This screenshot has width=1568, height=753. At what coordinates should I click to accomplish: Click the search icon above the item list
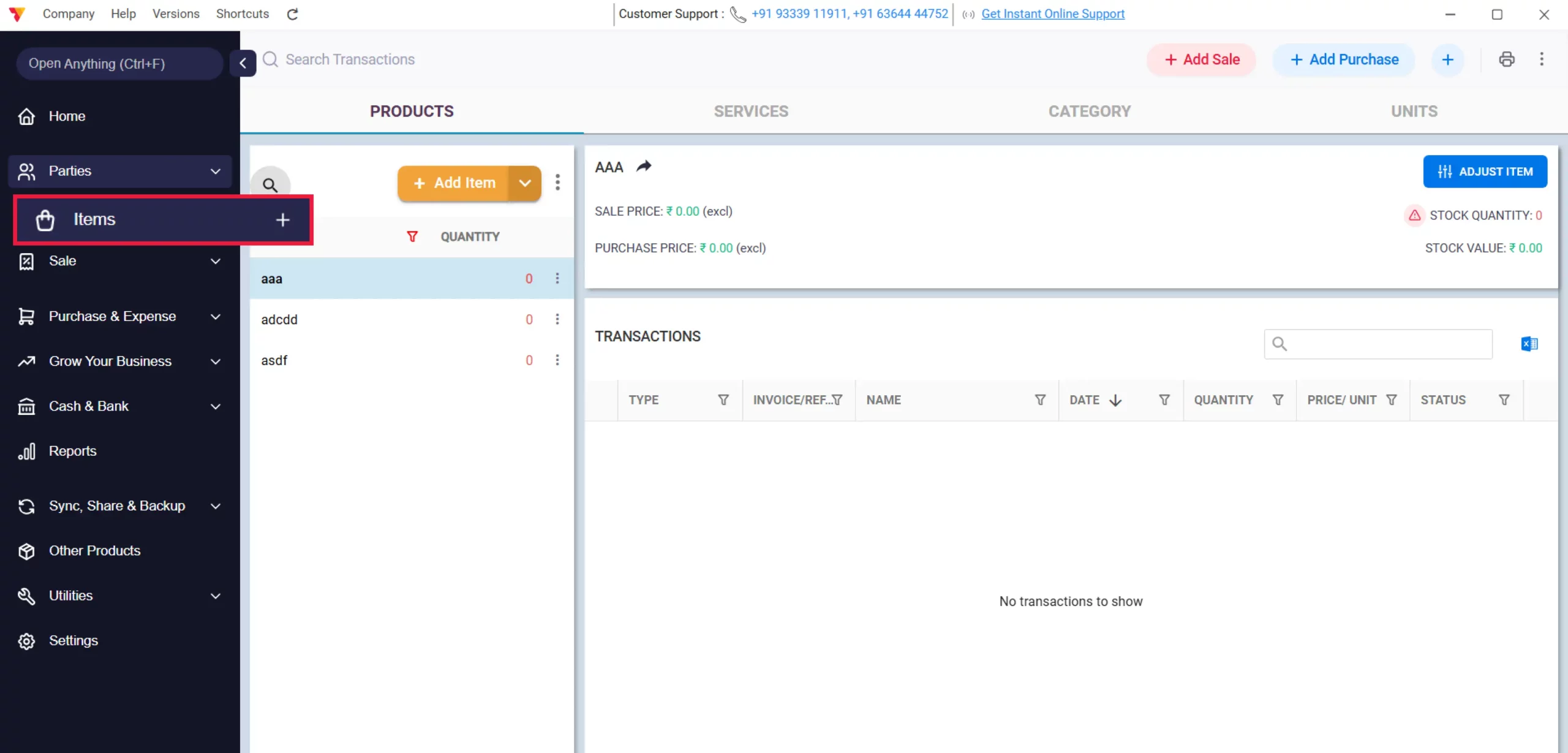tap(270, 184)
